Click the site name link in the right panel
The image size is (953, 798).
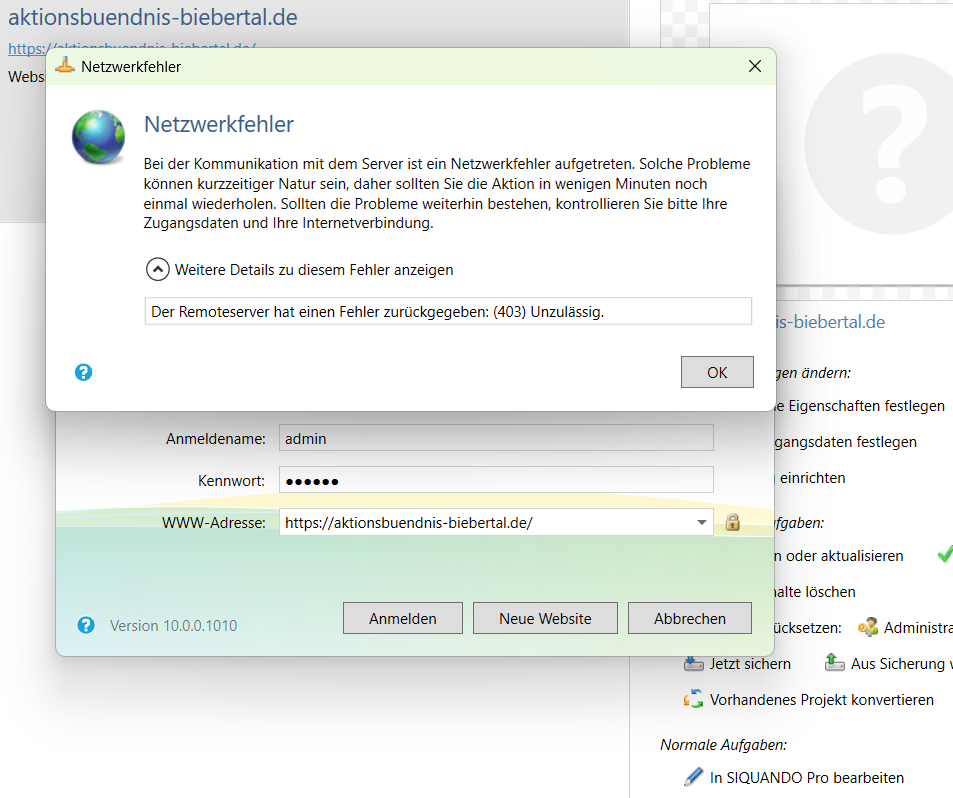pos(831,322)
